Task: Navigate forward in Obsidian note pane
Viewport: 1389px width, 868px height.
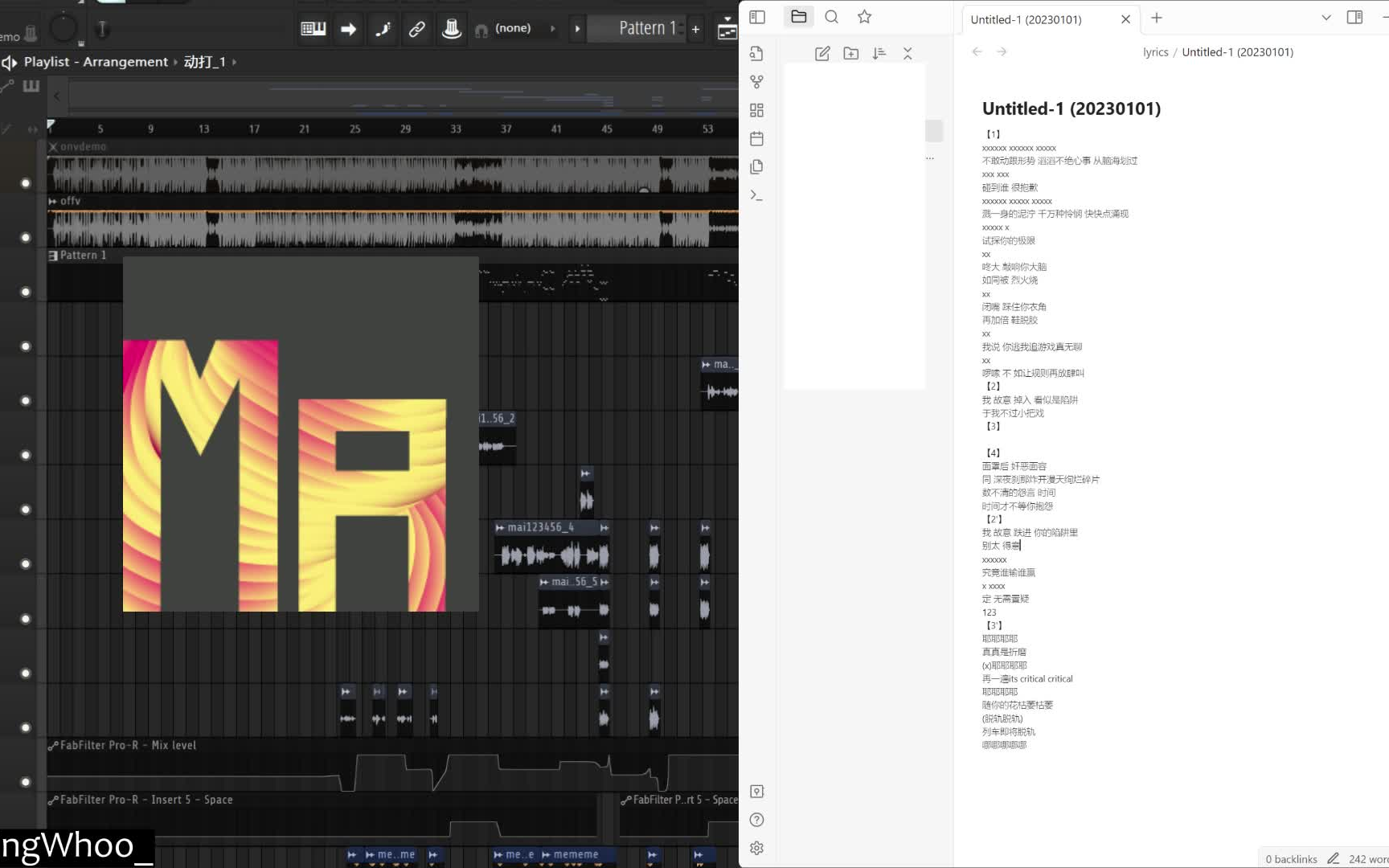Action: pyautogui.click(x=1002, y=51)
